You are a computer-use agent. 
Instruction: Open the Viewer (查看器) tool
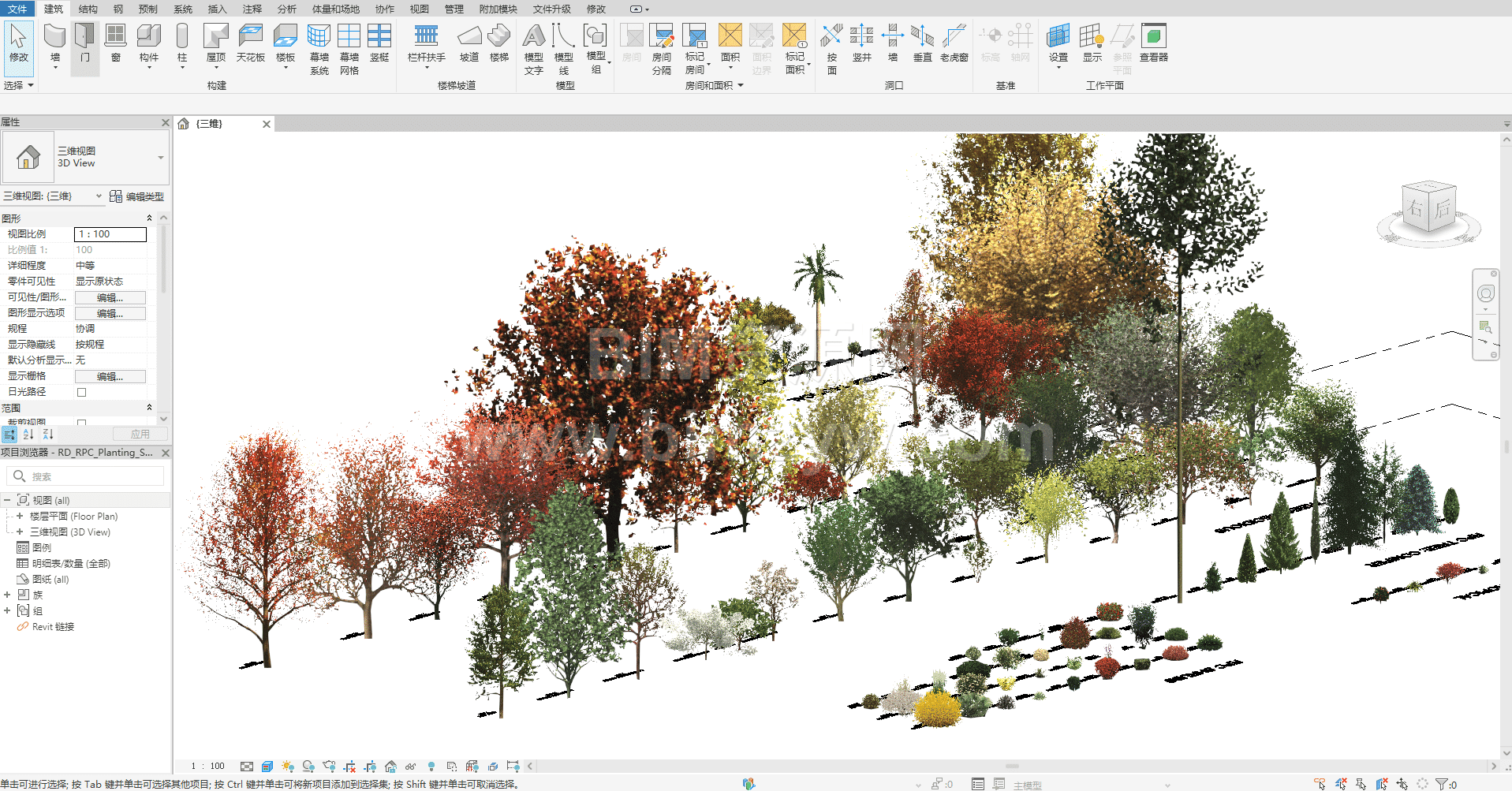click(1154, 43)
